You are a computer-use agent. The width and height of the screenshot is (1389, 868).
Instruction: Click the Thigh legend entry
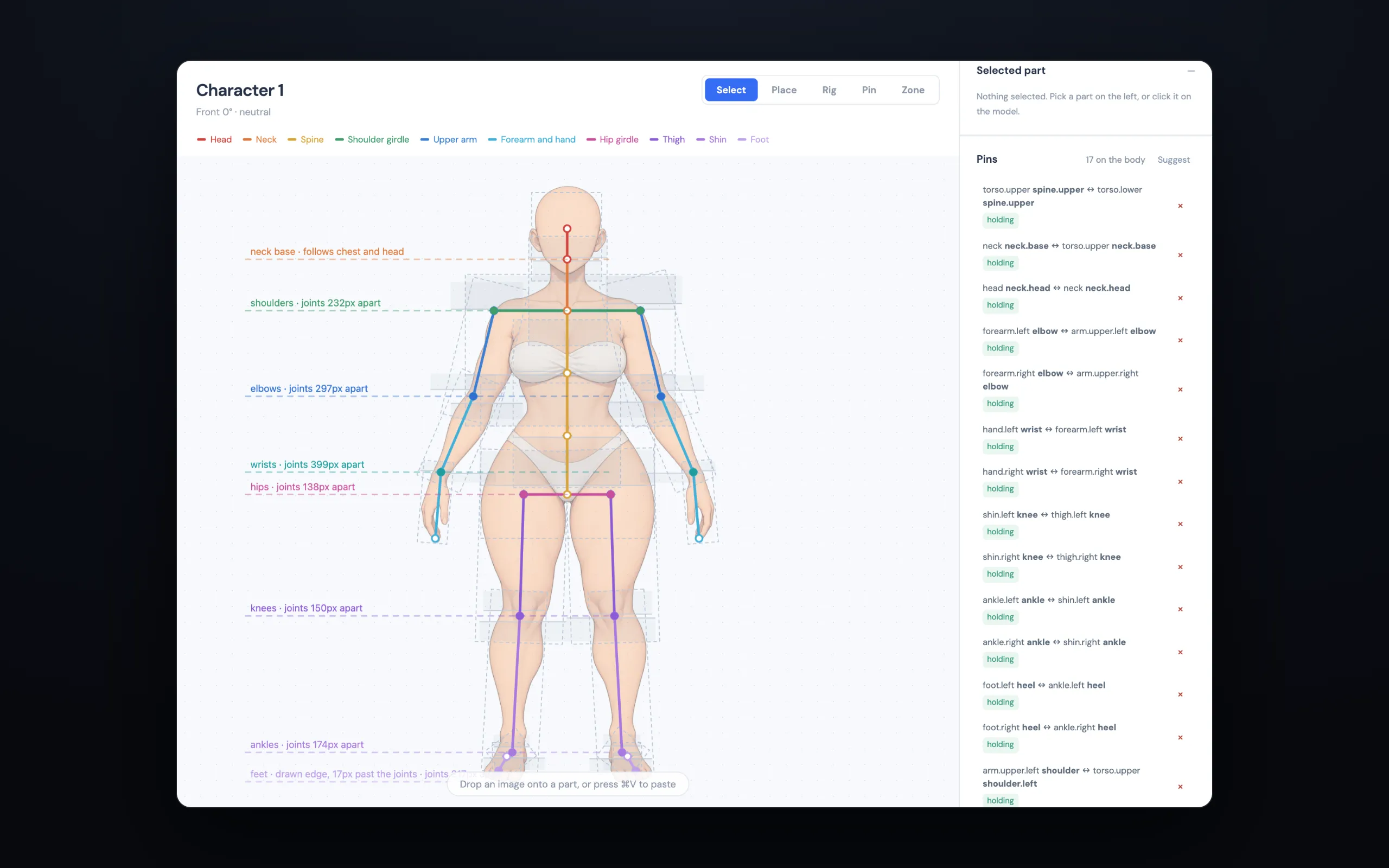pyautogui.click(x=667, y=139)
